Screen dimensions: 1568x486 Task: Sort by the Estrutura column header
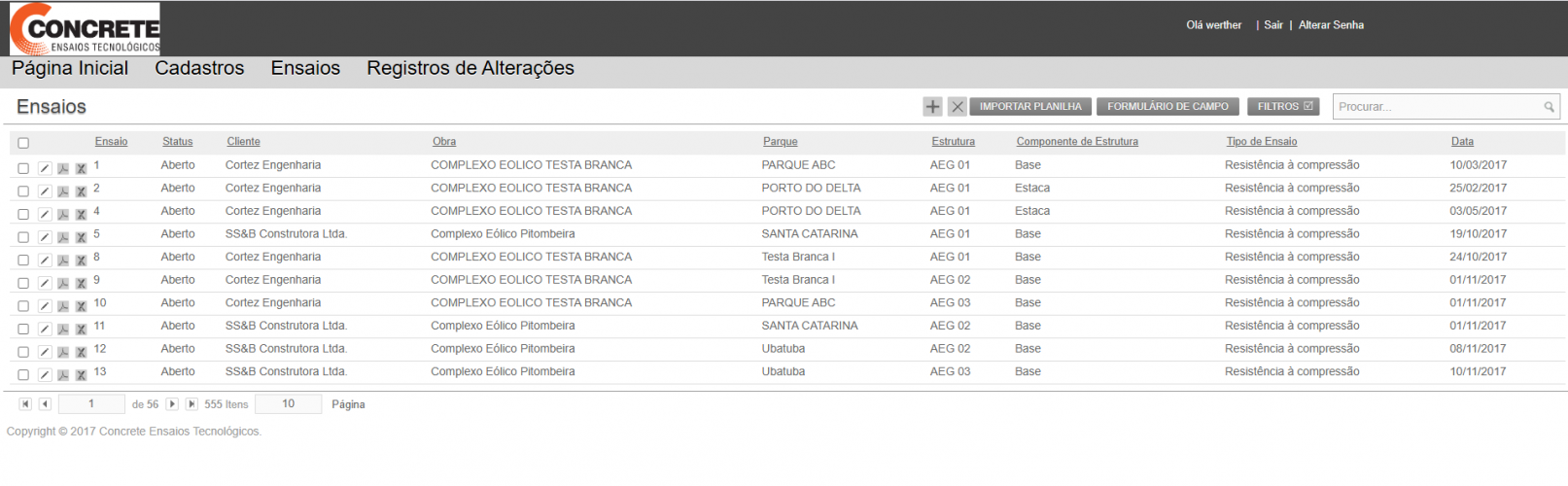953,142
